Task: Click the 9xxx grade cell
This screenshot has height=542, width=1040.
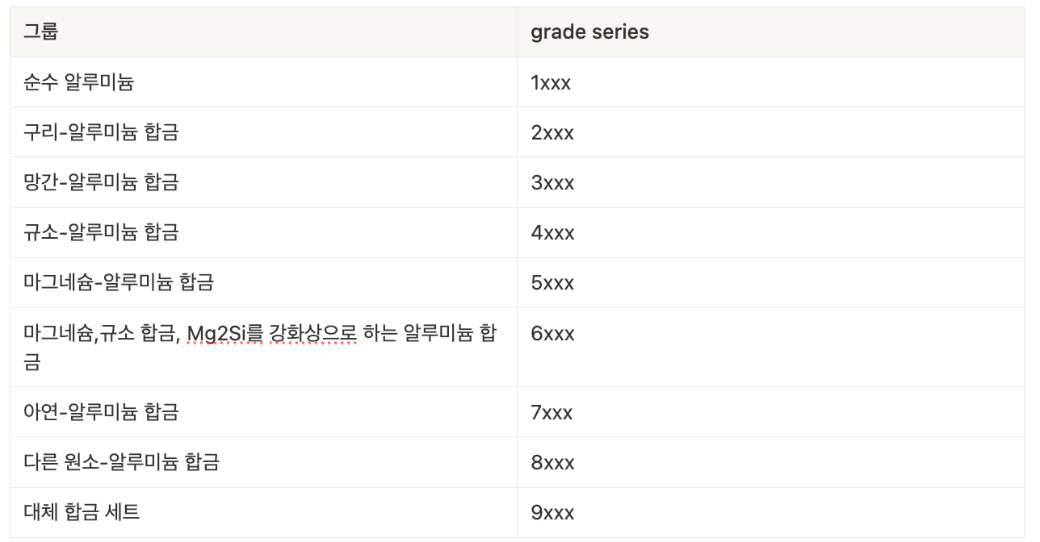Action: 771,512
